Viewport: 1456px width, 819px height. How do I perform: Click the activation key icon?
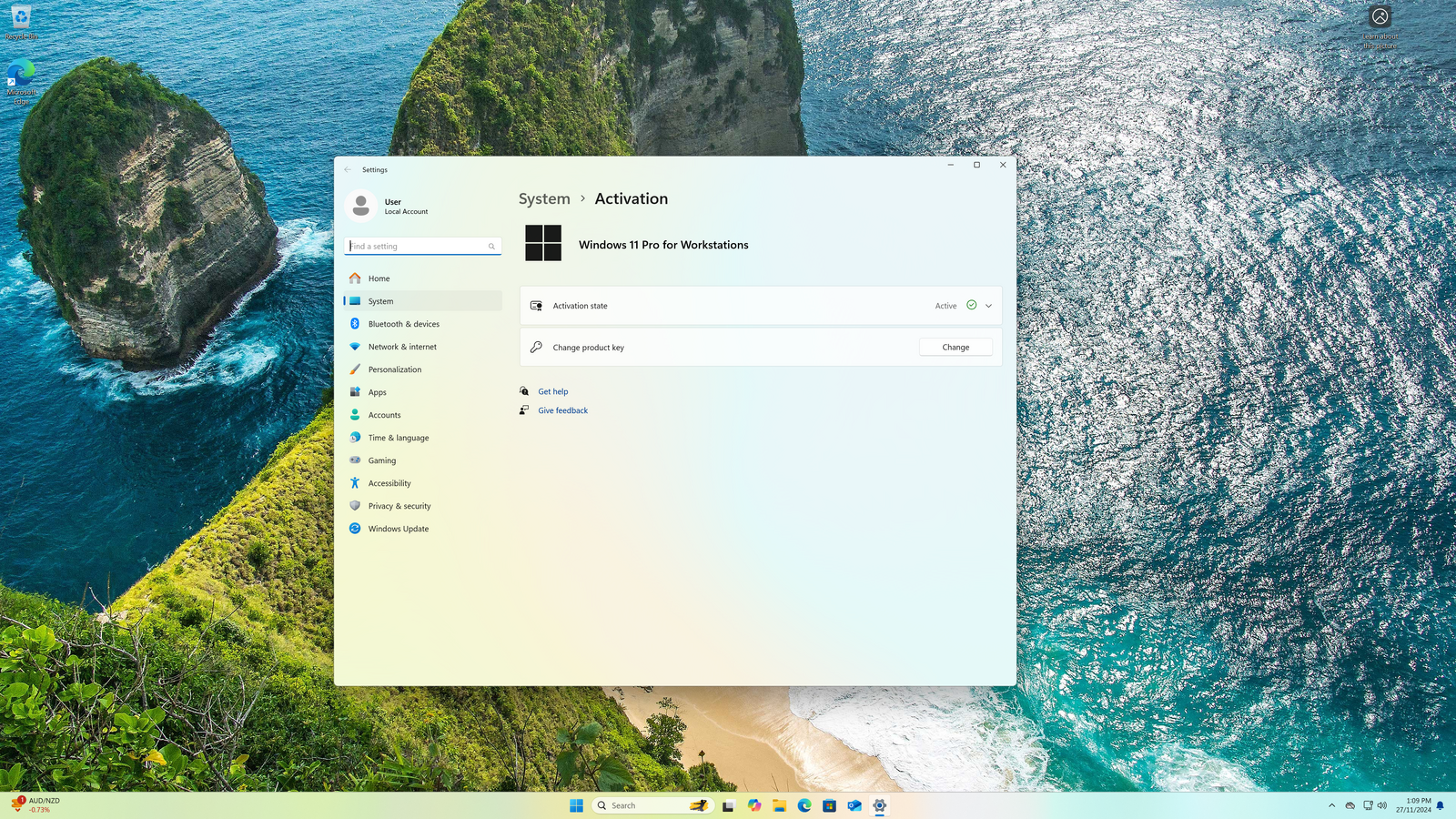[x=536, y=347]
